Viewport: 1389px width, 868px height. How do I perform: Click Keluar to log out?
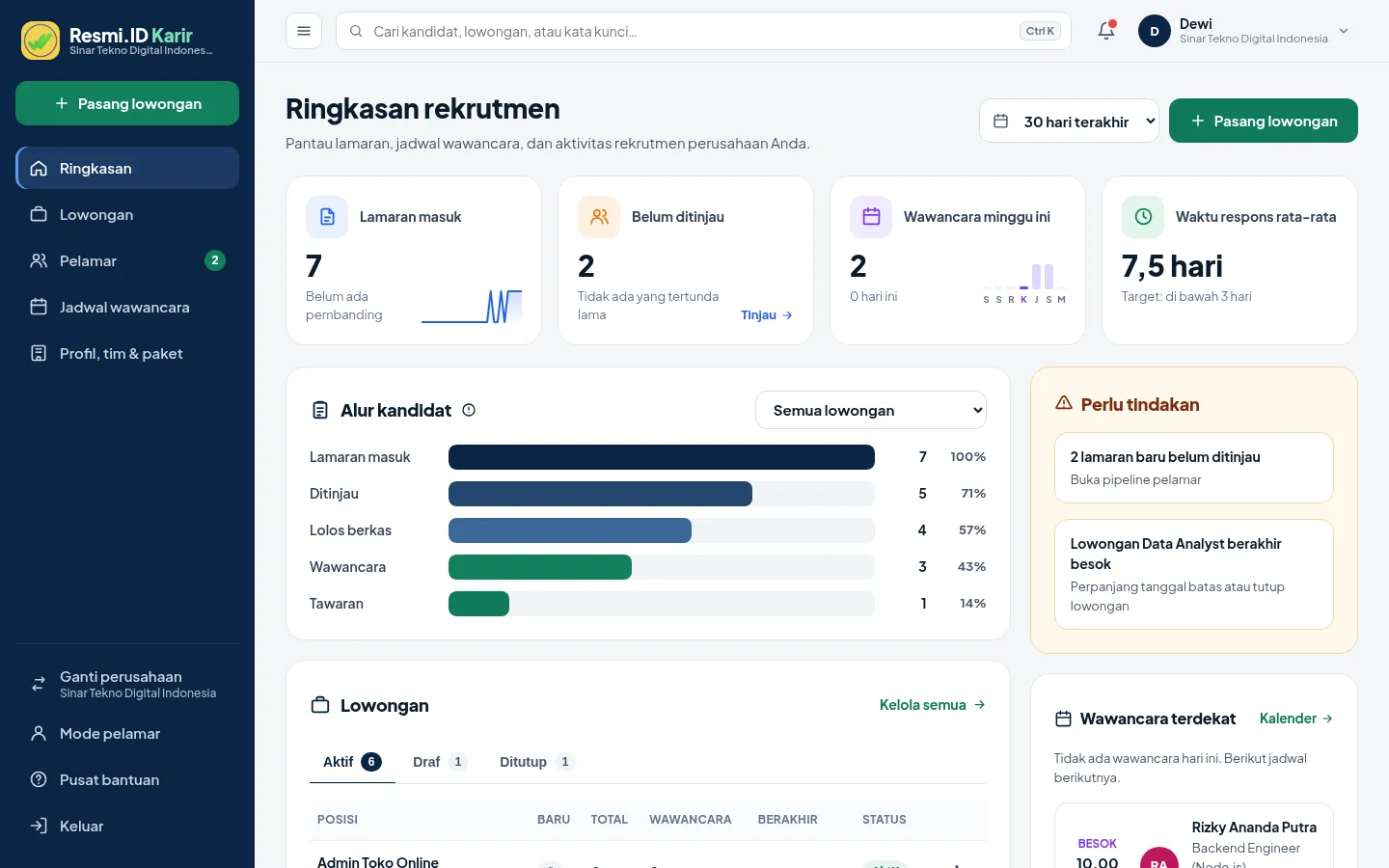(x=127, y=826)
